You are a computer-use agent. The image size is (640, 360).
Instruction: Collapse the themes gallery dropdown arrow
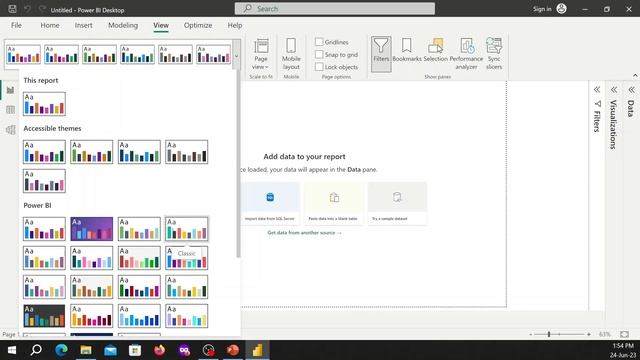coord(236,56)
